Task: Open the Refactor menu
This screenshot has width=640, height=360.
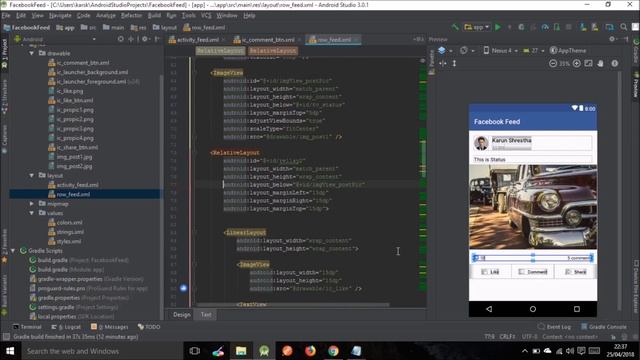Action: coord(131,16)
